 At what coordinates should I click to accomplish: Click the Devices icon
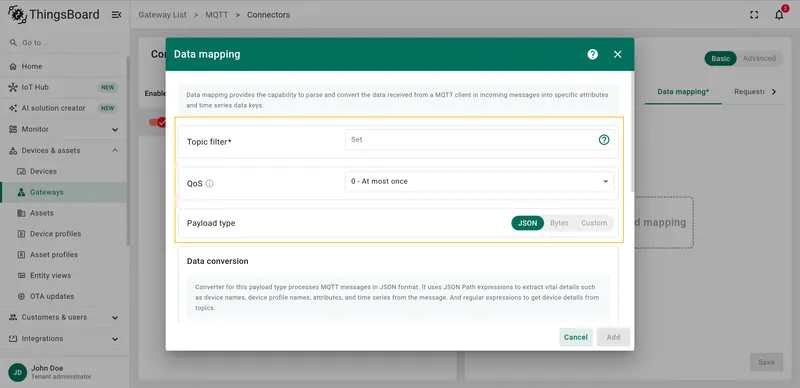(x=21, y=172)
